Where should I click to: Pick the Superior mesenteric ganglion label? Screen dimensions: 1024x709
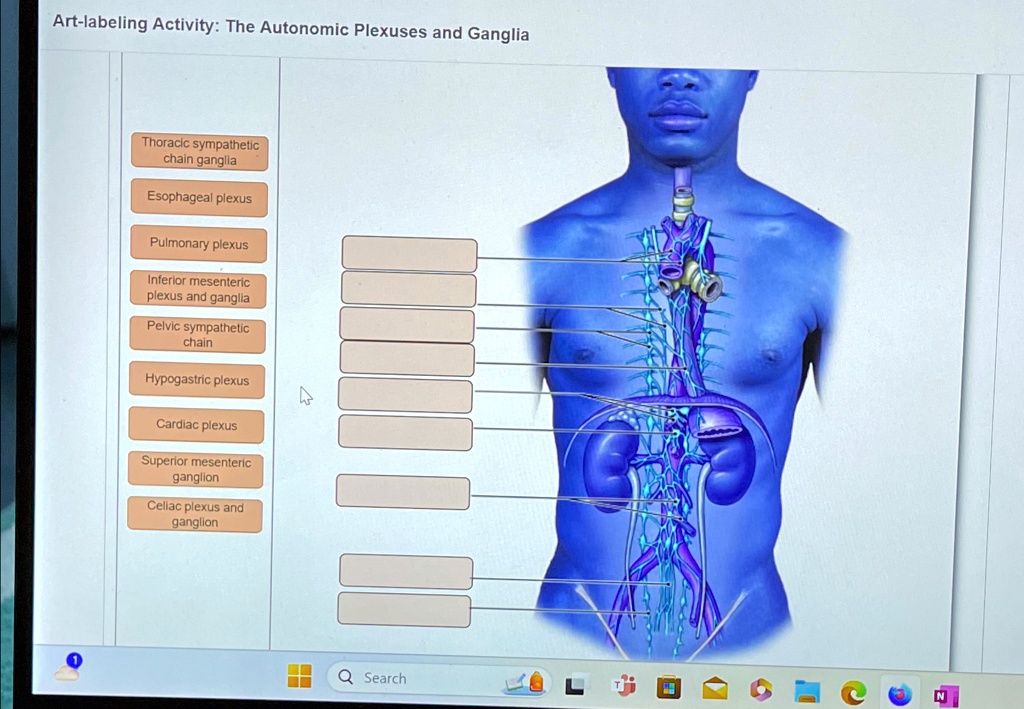tap(195, 469)
